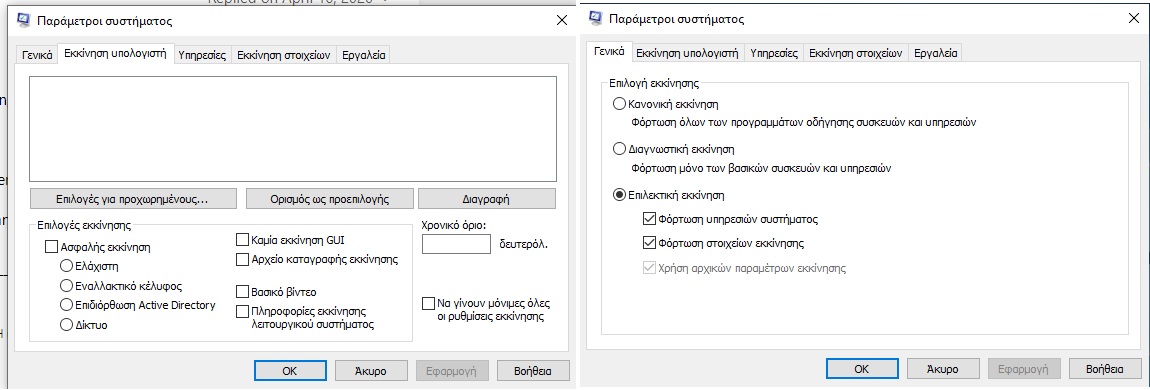Open the Γενικά tab in left window
The width and height of the screenshot is (1150, 390).
click(x=37, y=55)
